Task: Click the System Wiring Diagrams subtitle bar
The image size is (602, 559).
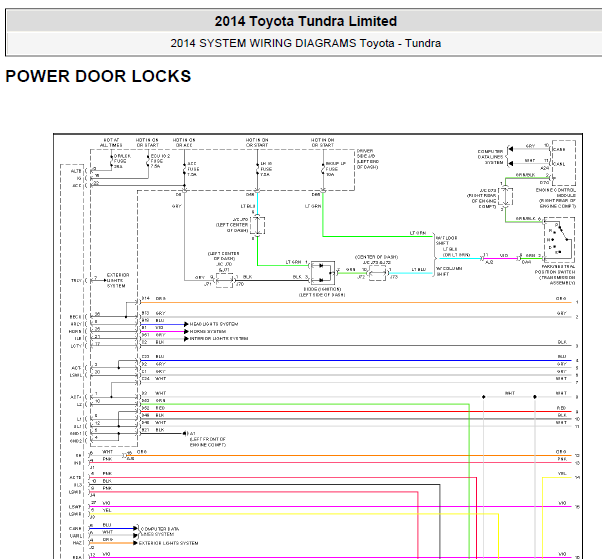Action: click(306, 43)
